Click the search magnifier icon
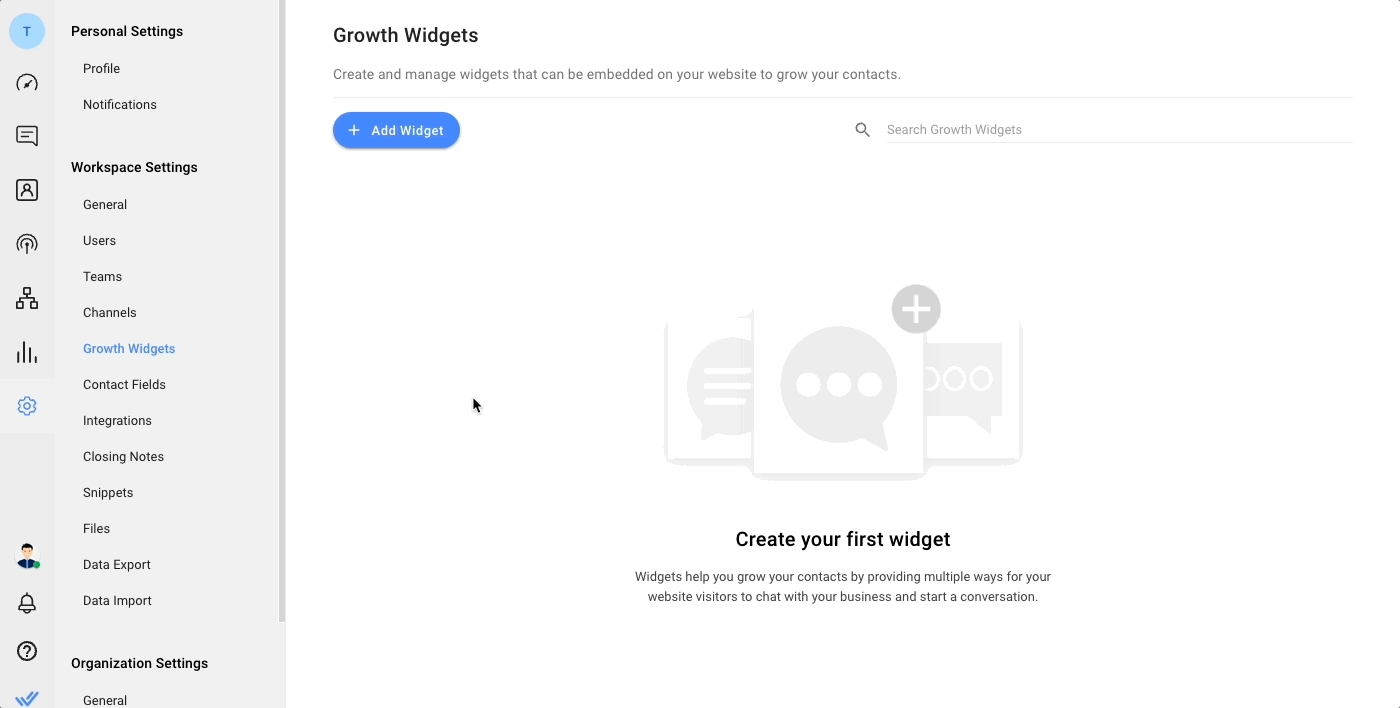1400x708 pixels. point(862,130)
